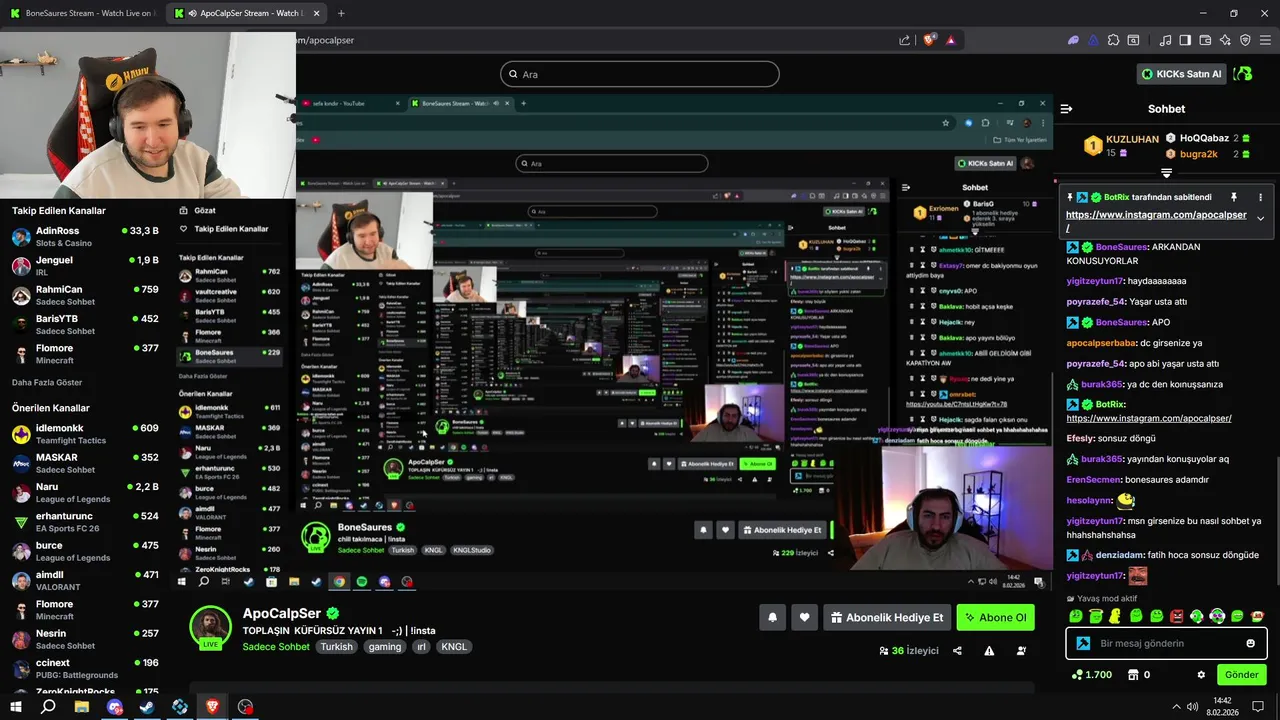Open BotRix instagram link in chat
This screenshot has height=720, width=1280.
click(x=1149, y=418)
